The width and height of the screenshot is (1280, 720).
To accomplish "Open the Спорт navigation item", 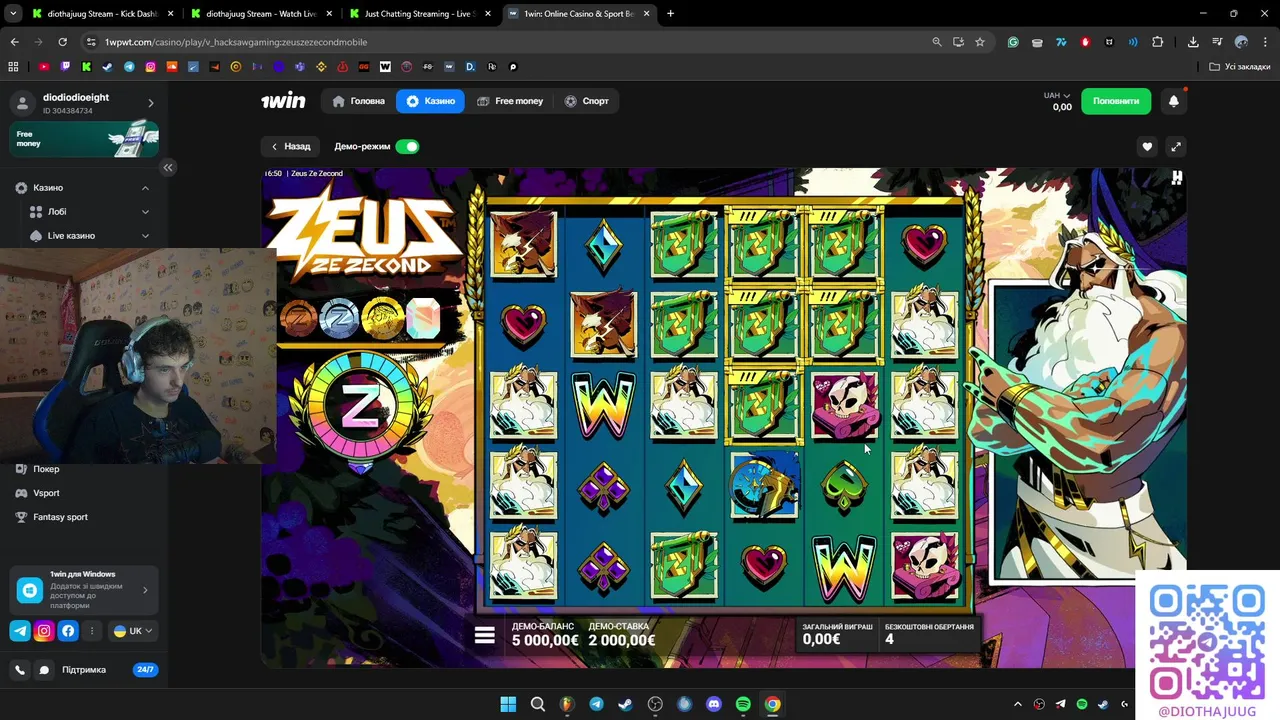I will pyautogui.click(x=586, y=101).
